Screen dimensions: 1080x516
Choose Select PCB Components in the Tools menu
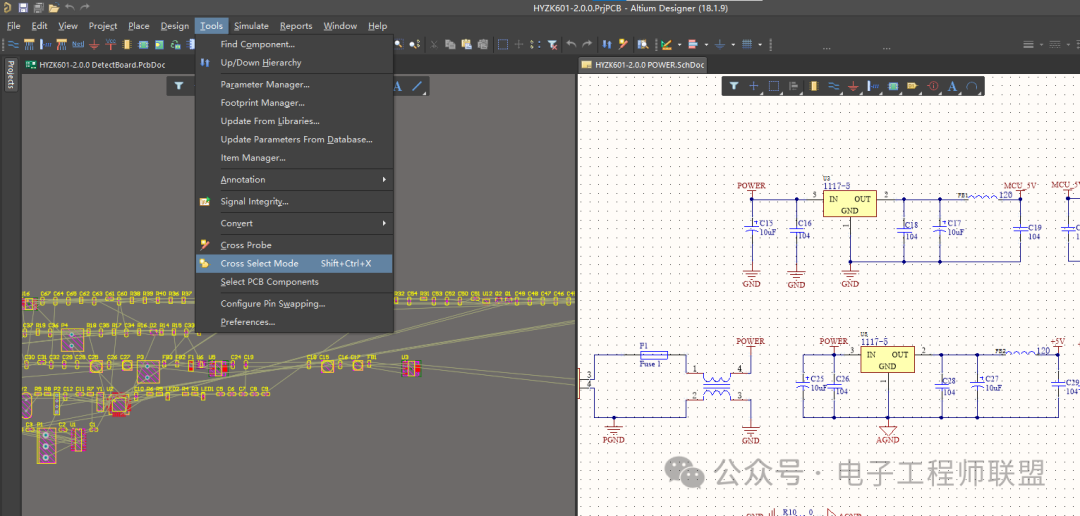point(294,282)
